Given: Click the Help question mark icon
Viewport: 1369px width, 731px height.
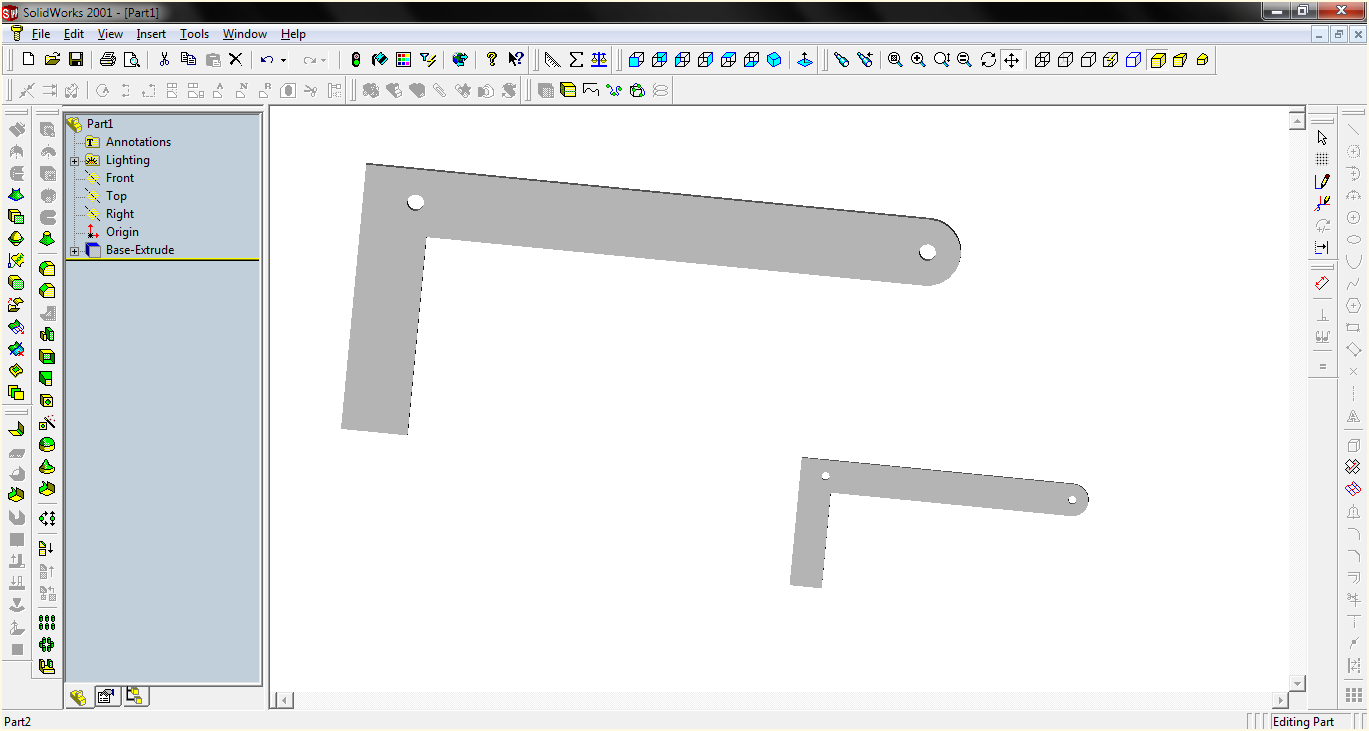Looking at the screenshot, I should (x=492, y=60).
